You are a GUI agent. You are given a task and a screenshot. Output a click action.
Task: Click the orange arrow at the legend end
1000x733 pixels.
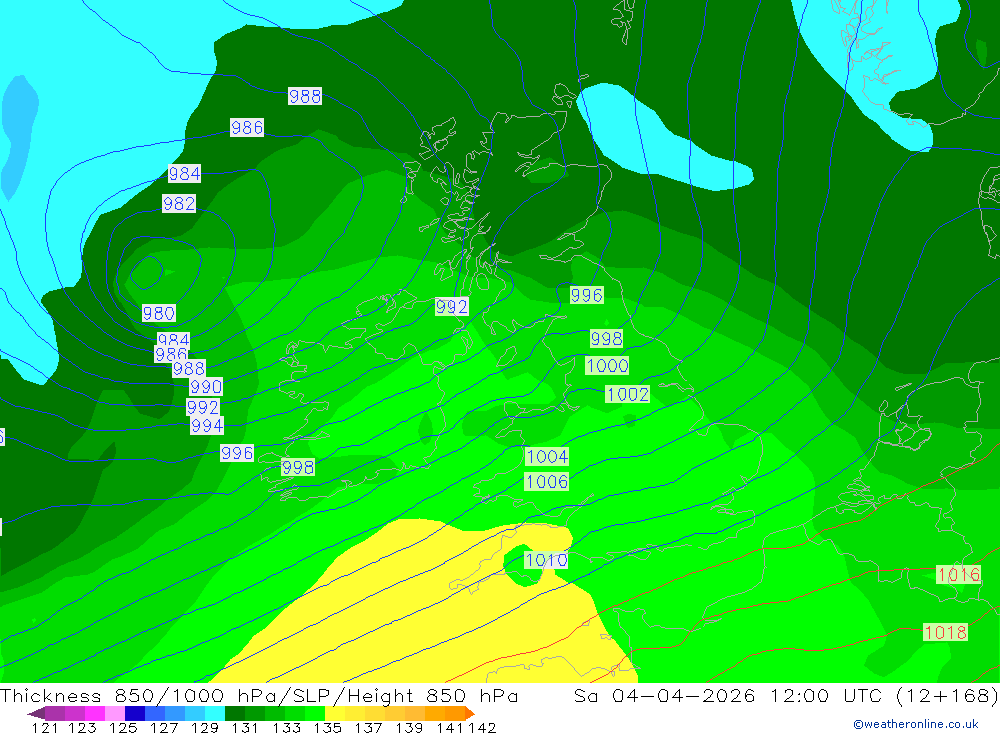click(x=470, y=713)
